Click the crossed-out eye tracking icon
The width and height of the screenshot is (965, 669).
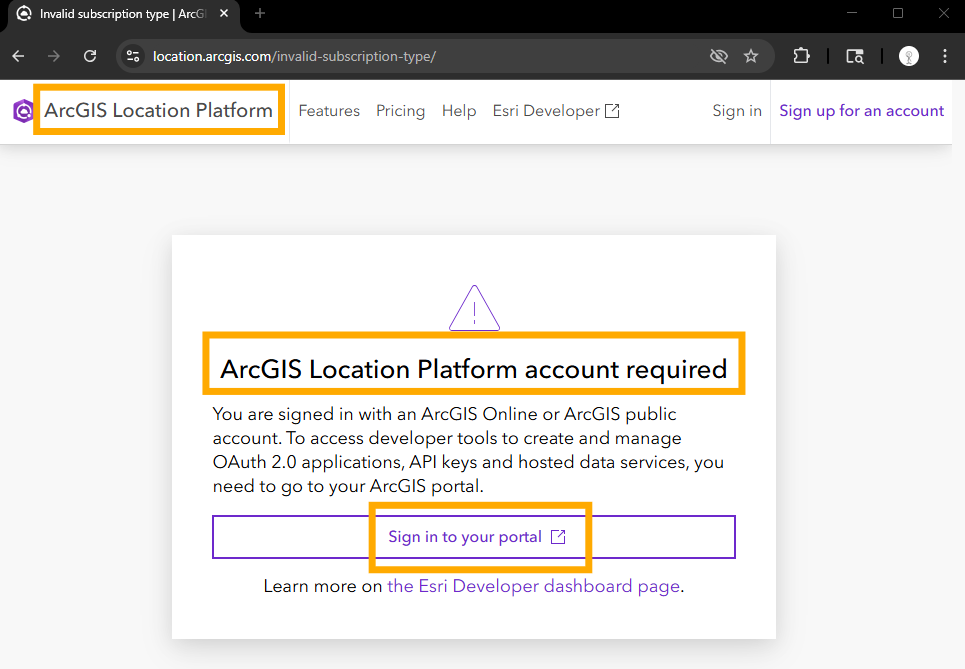point(718,56)
